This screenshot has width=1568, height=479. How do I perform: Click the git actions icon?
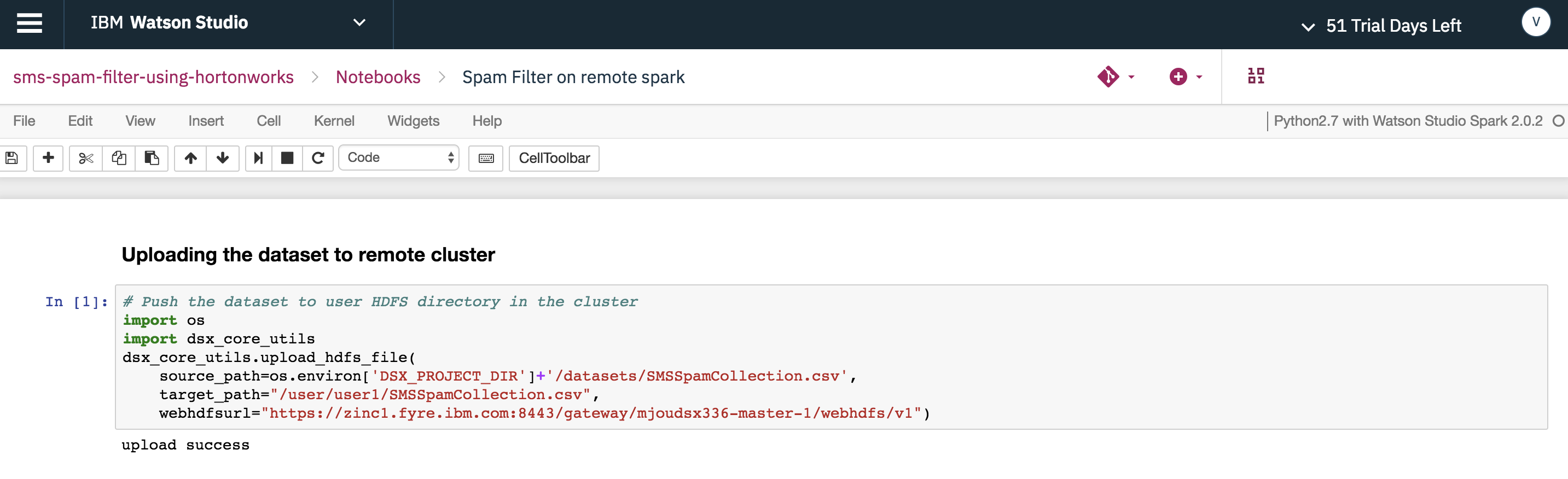(1108, 77)
